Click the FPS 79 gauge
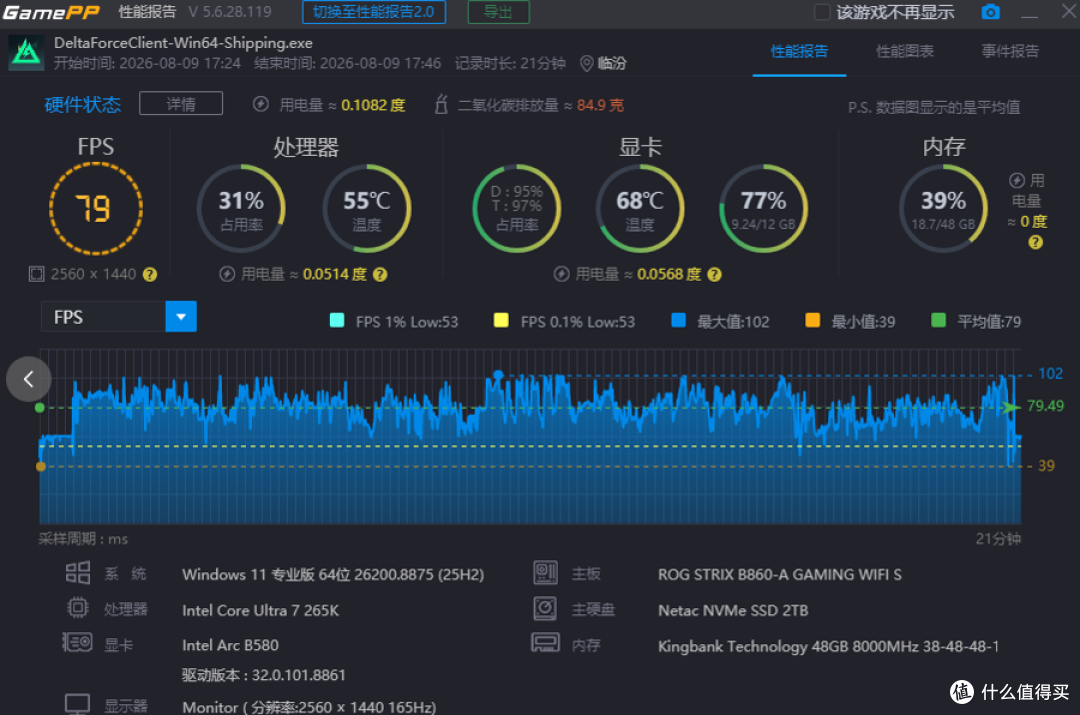1080x715 pixels. tap(96, 209)
